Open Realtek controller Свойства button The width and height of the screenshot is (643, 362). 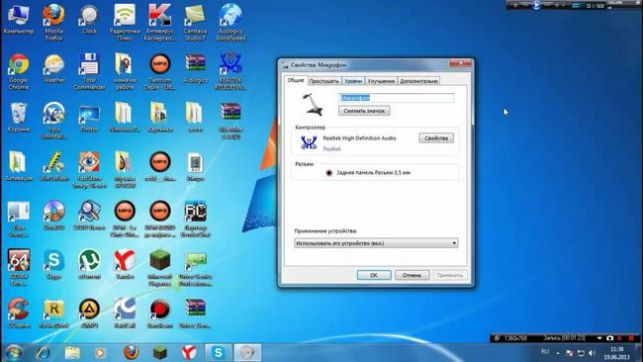[x=436, y=138]
